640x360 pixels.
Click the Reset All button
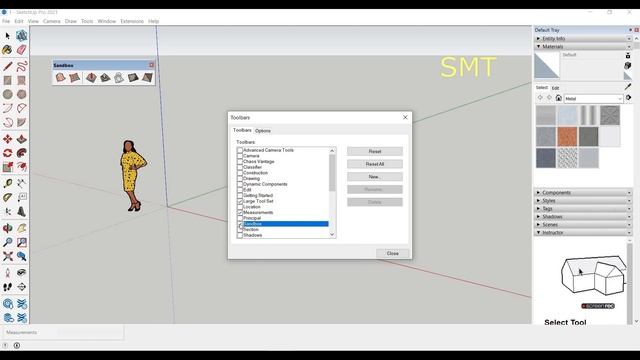(x=375, y=164)
